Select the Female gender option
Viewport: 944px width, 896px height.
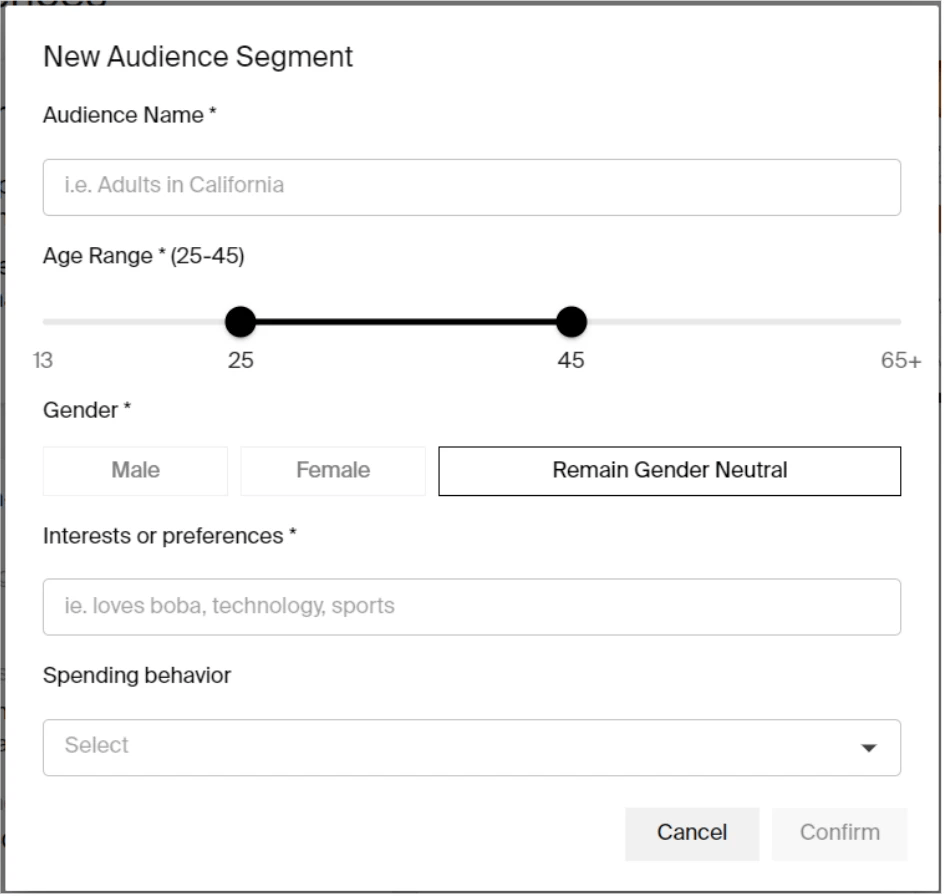[x=333, y=470]
